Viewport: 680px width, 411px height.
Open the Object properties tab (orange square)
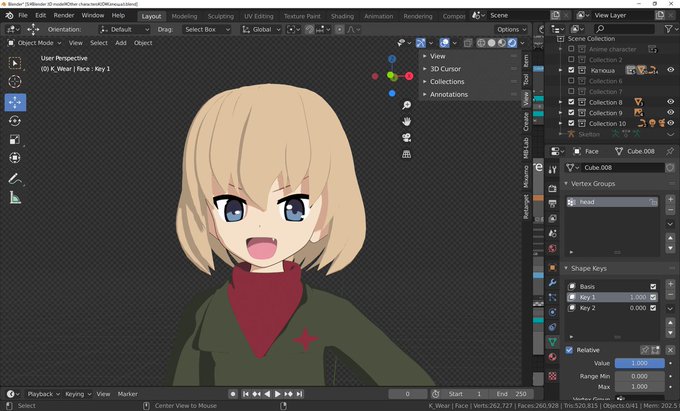[552, 267]
